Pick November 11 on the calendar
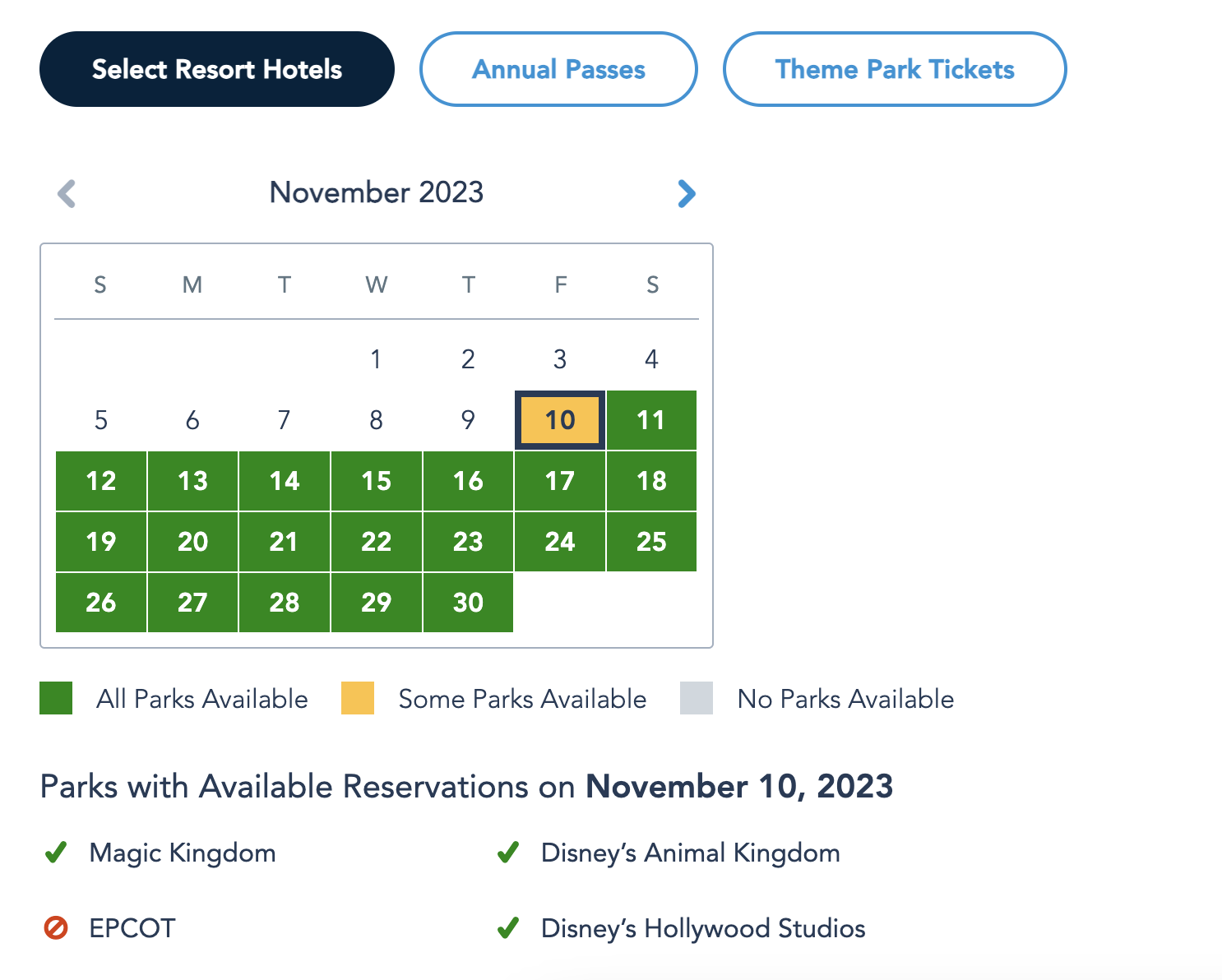The image size is (1222, 980). pos(651,420)
